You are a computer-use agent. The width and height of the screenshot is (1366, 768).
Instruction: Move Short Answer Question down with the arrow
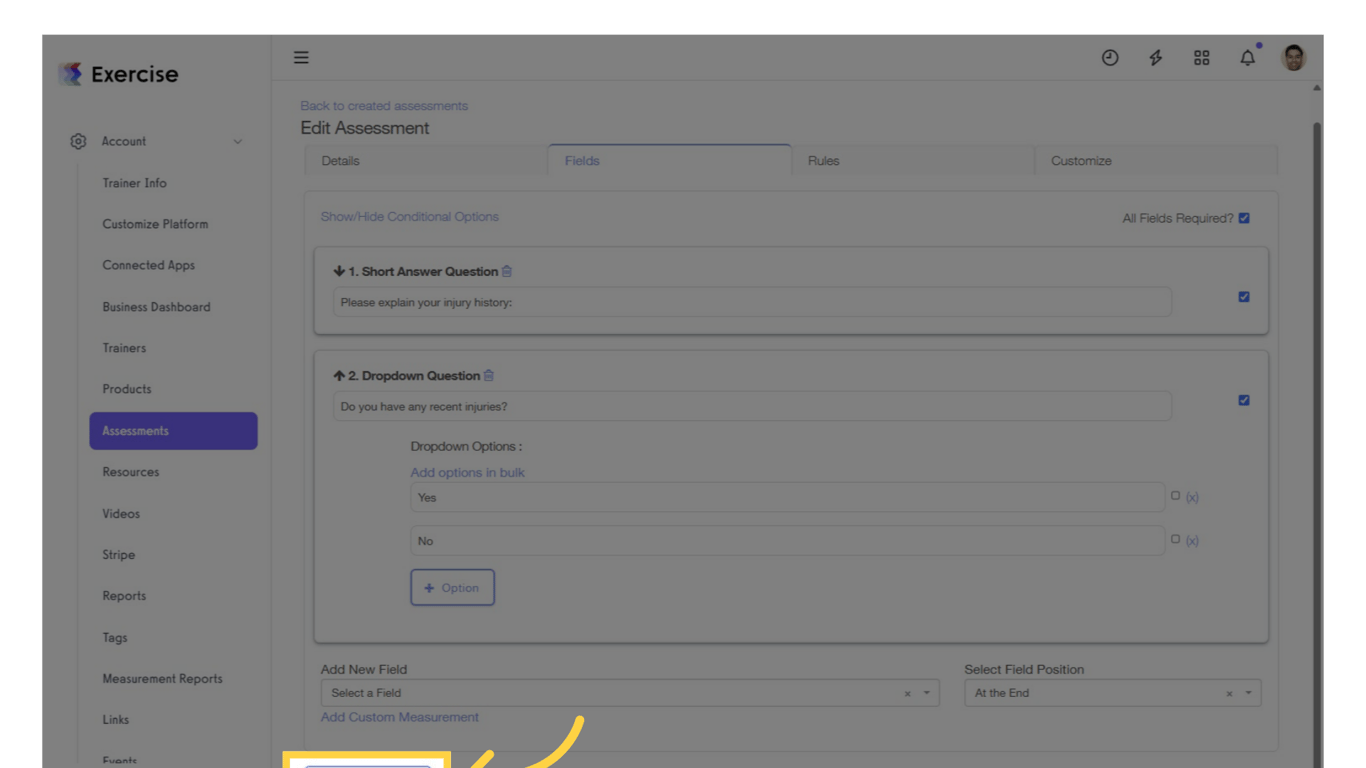pyautogui.click(x=338, y=270)
